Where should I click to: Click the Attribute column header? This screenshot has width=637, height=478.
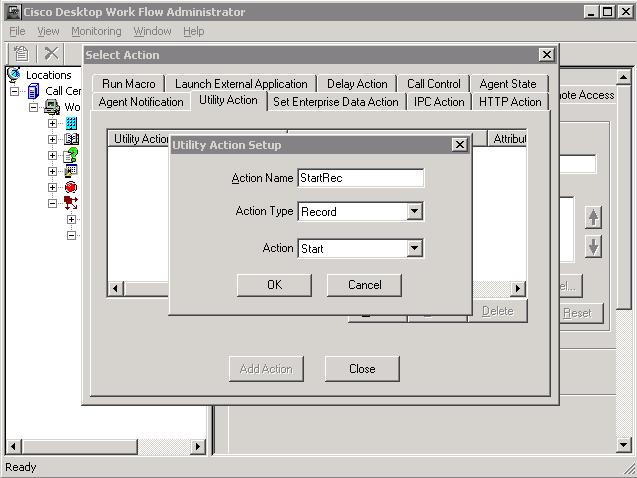pyautogui.click(x=507, y=139)
